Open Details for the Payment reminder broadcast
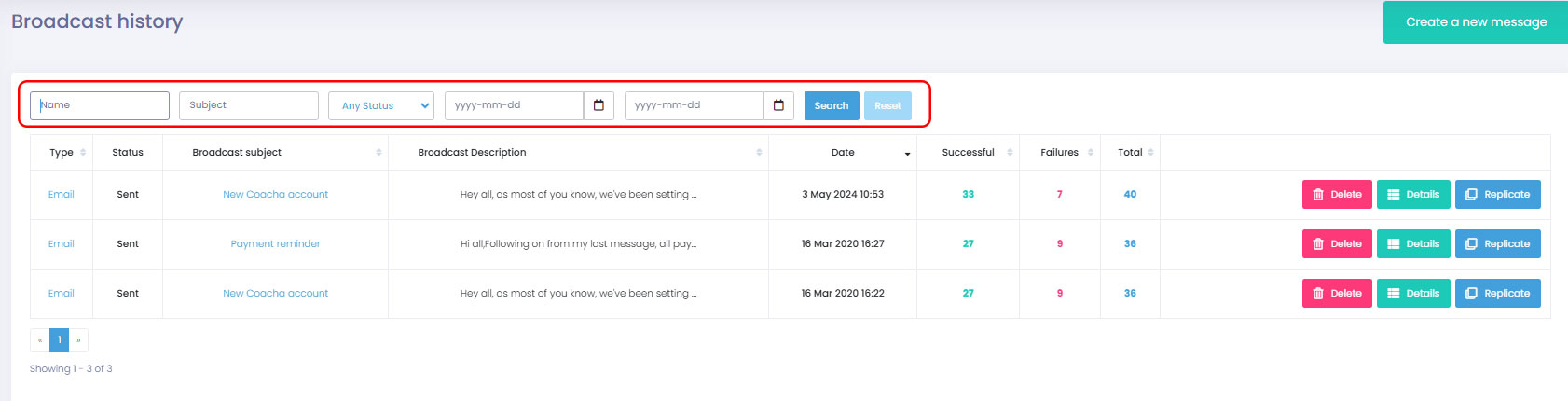 [x=1412, y=244]
